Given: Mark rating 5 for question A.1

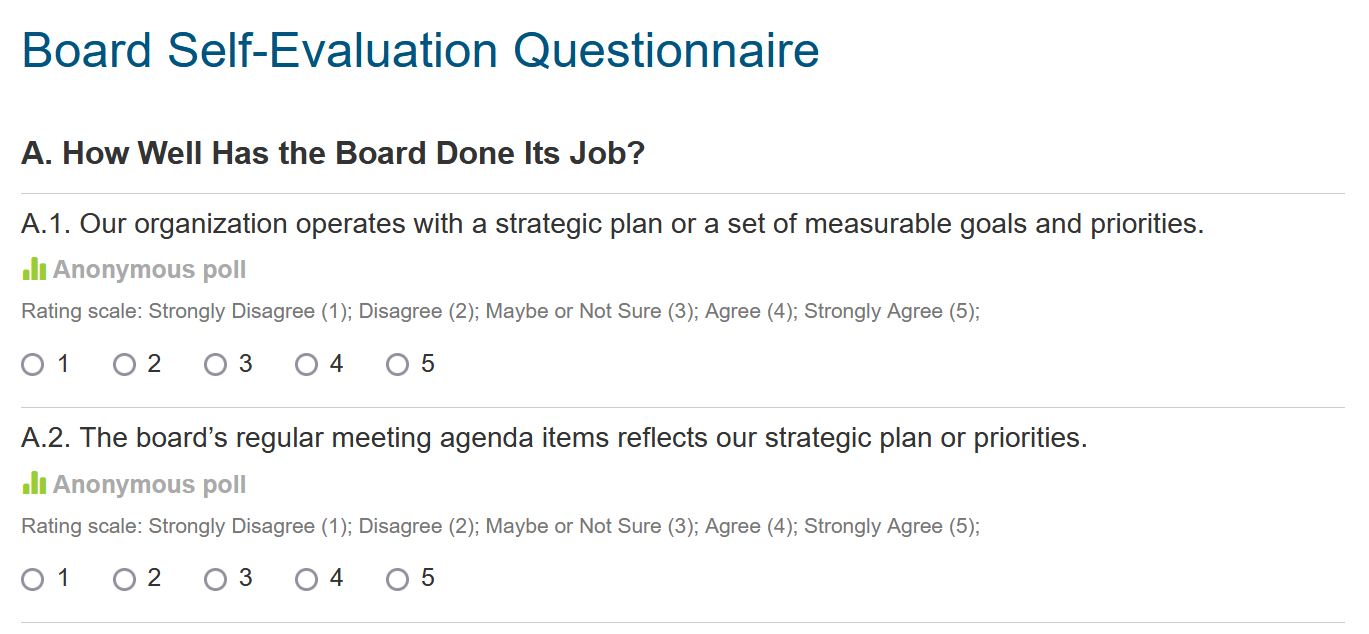Looking at the screenshot, I should [x=398, y=365].
